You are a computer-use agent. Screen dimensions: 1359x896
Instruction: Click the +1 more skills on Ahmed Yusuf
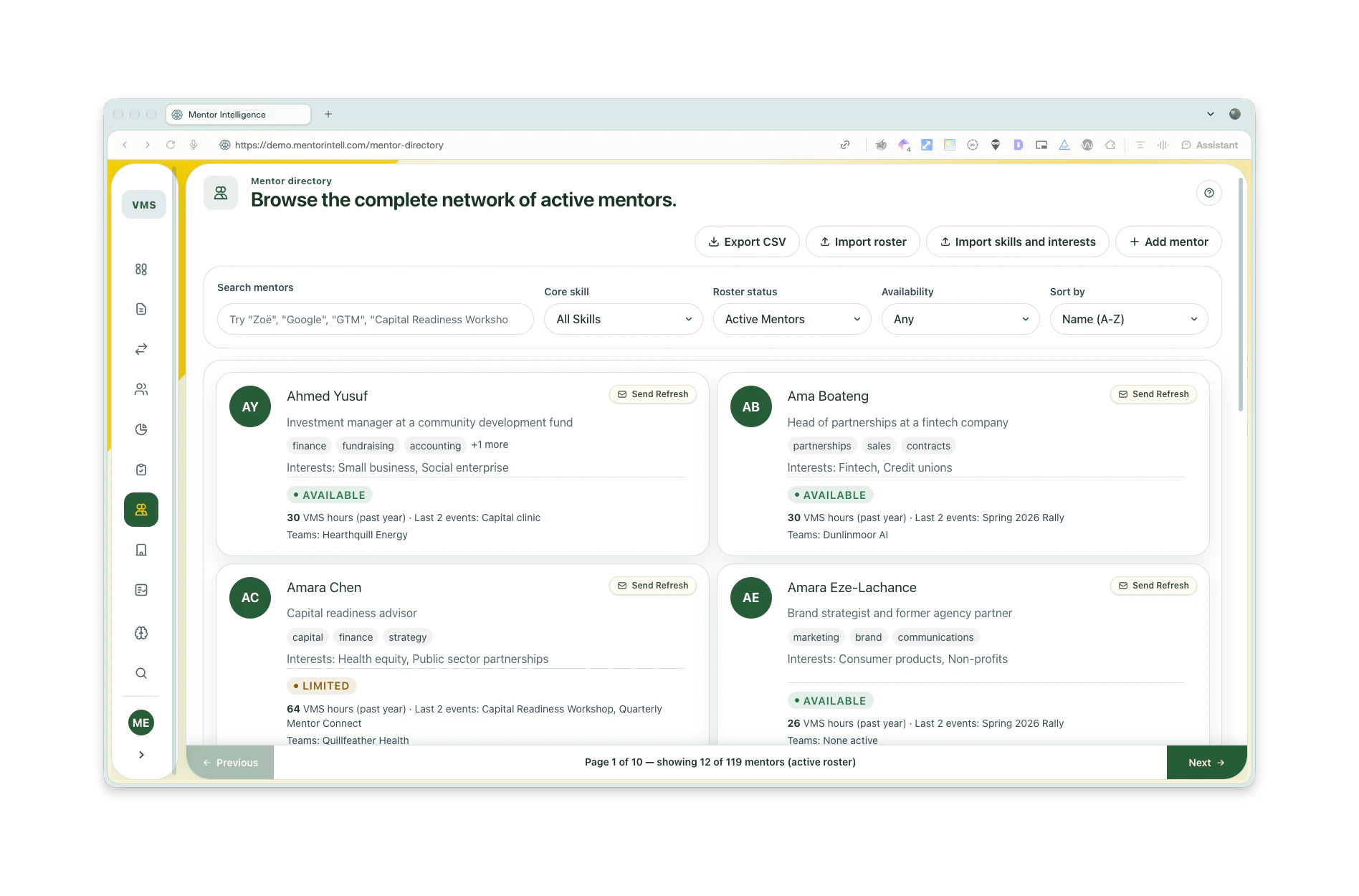pos(490,445)
